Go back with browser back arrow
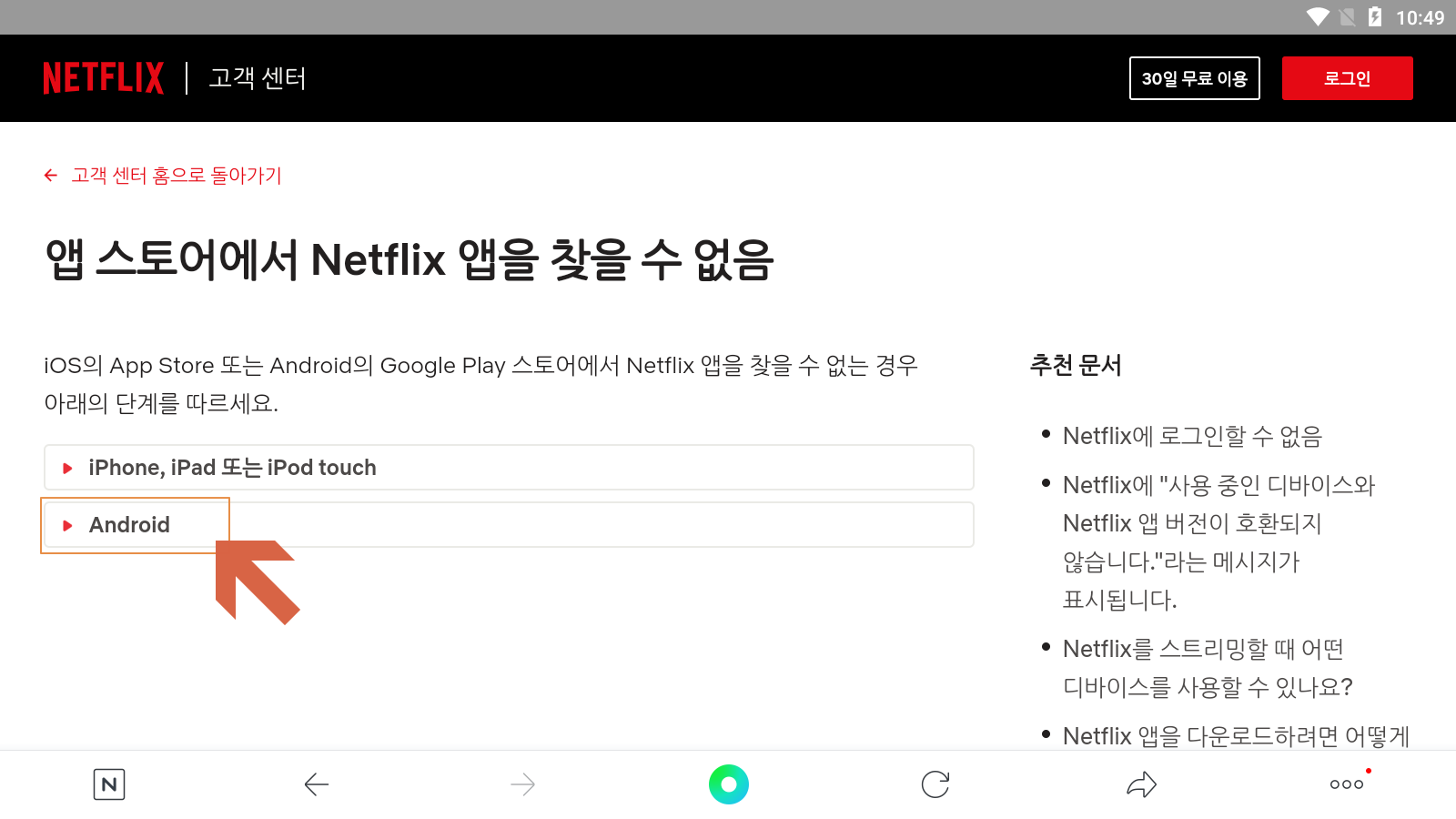Image resolution: width=1456 pixels, height=819 pixels. [x=317, y=784]
